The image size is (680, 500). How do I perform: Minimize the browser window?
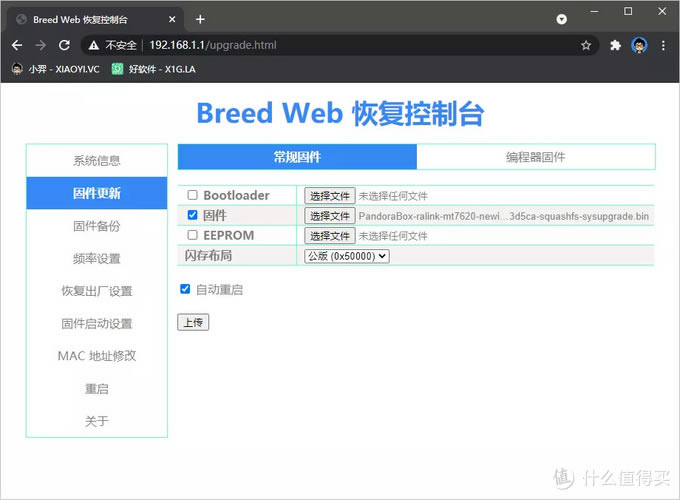point(594,12)
